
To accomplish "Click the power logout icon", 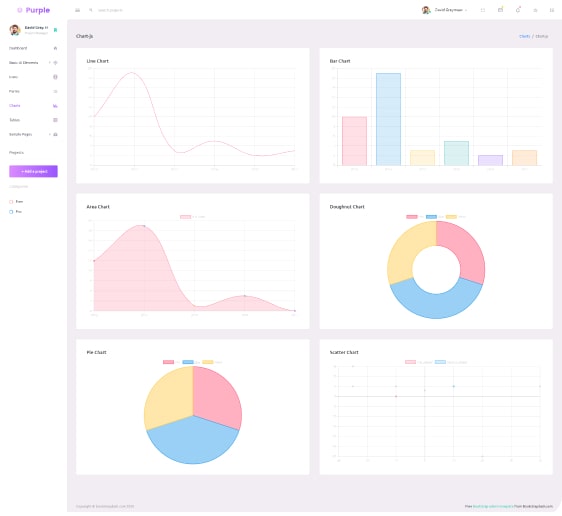I will click(x=535, y=10).
